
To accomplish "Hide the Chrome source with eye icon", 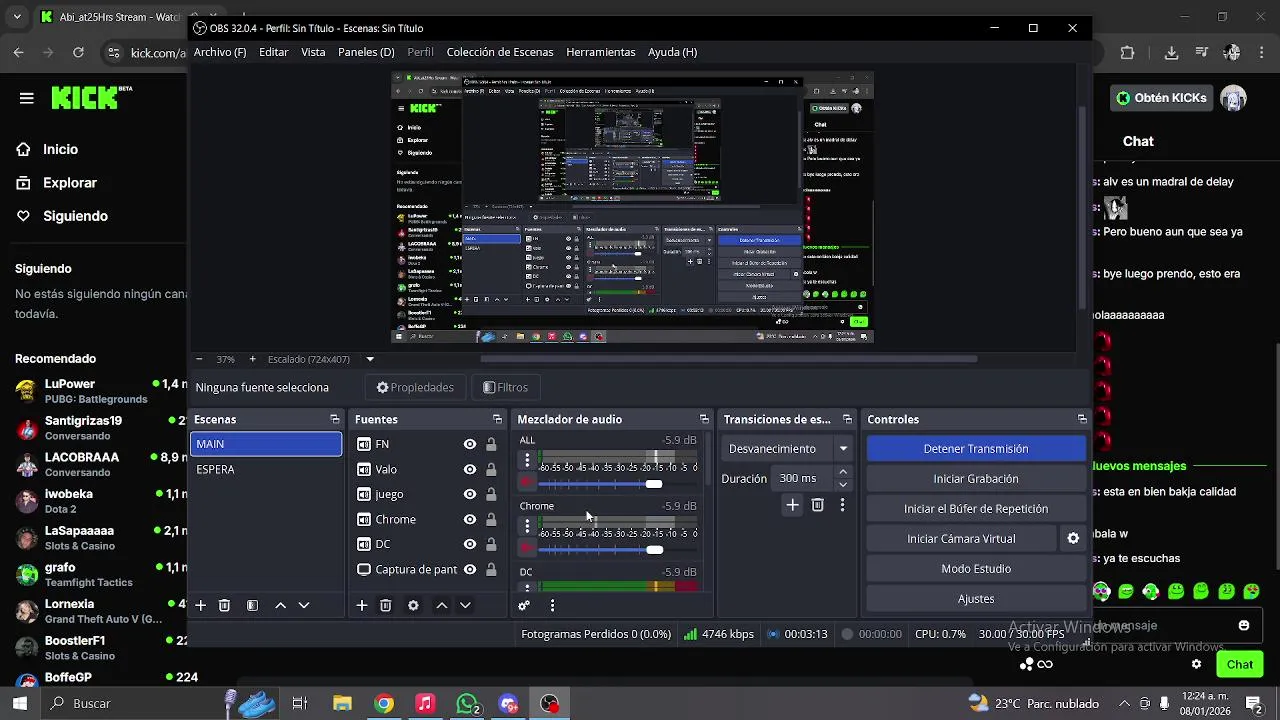I will click(x=470, y=519).
